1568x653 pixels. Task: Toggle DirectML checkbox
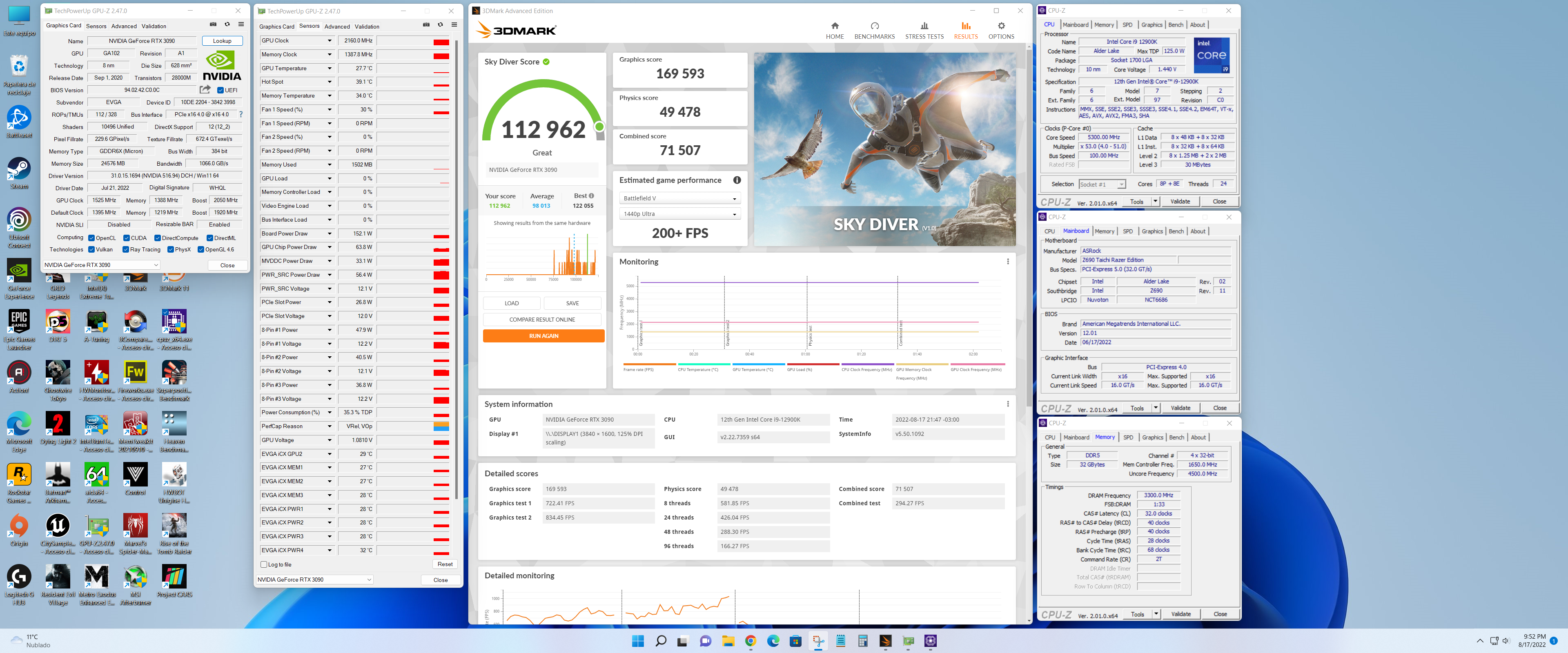(x=210, y=238)
